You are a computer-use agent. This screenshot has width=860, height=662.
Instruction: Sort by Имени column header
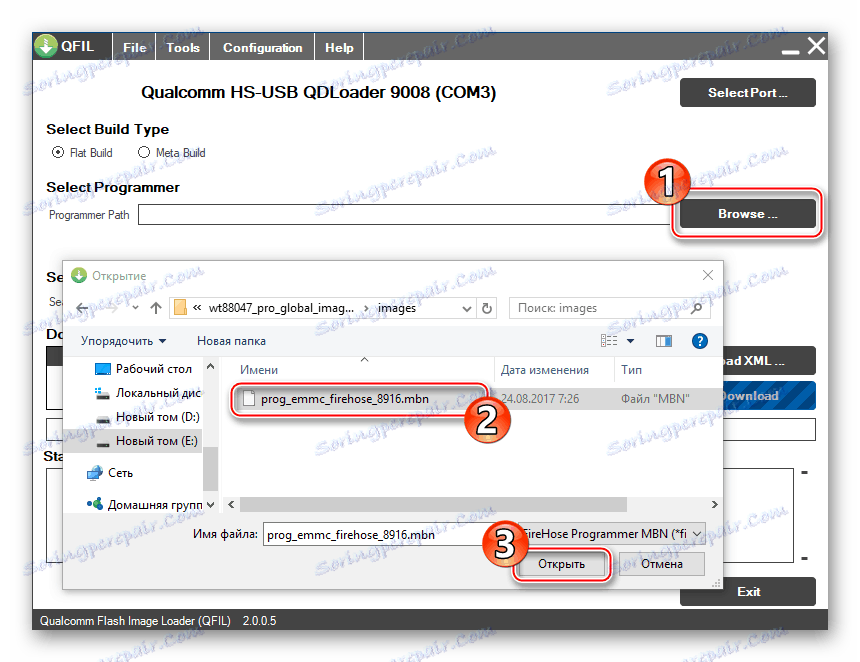pos(258,370)
